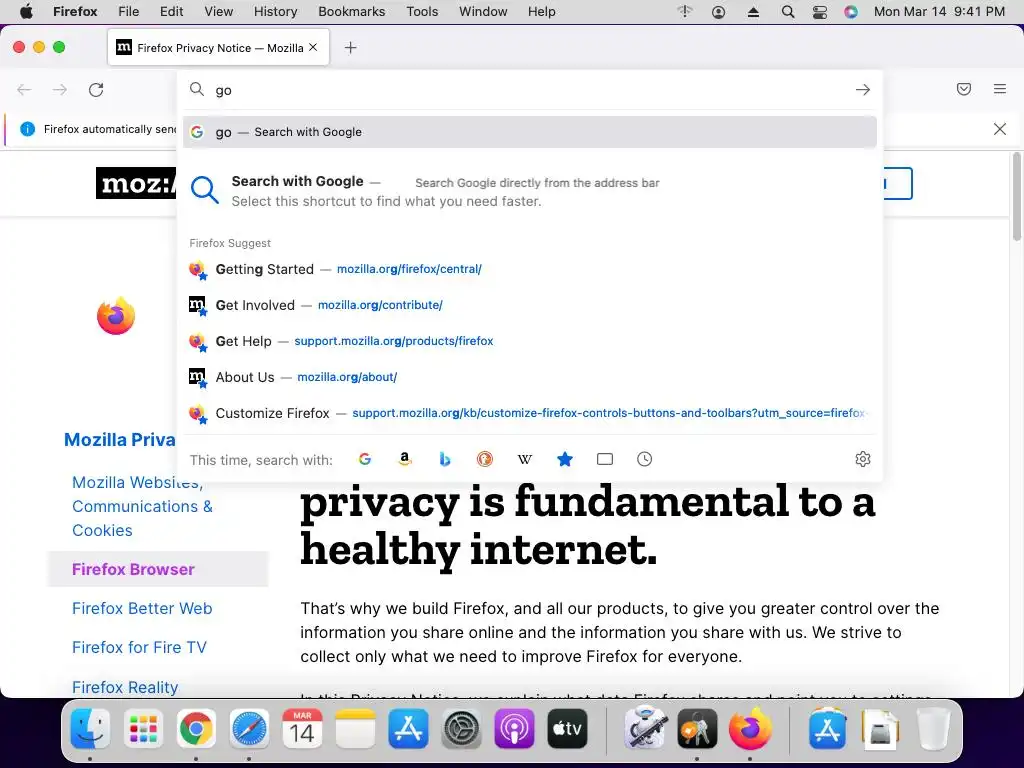
Task: Open Mozilla Websites, Communications & Cookies link
Action: point(142,506)
